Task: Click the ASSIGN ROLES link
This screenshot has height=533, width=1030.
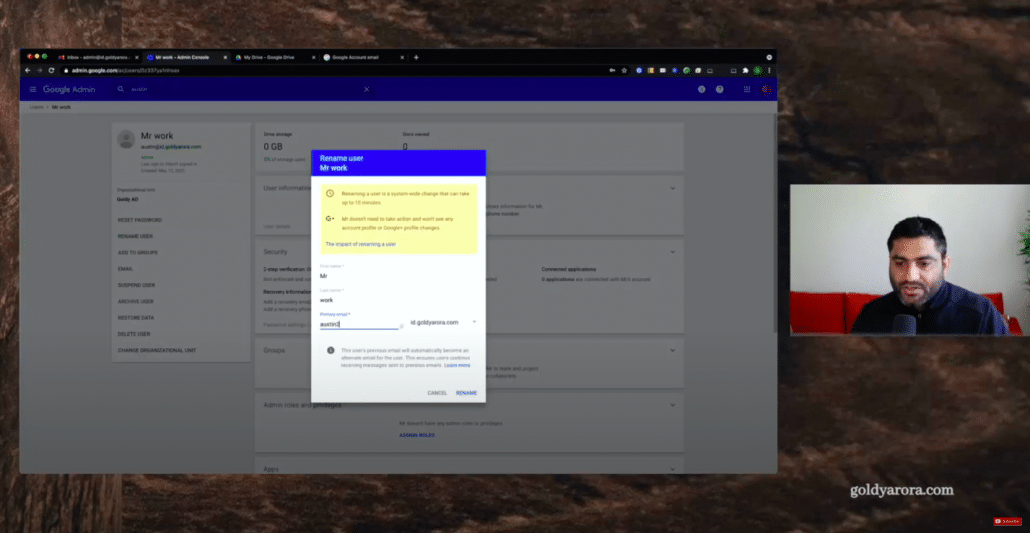Action: click(416, 435)
